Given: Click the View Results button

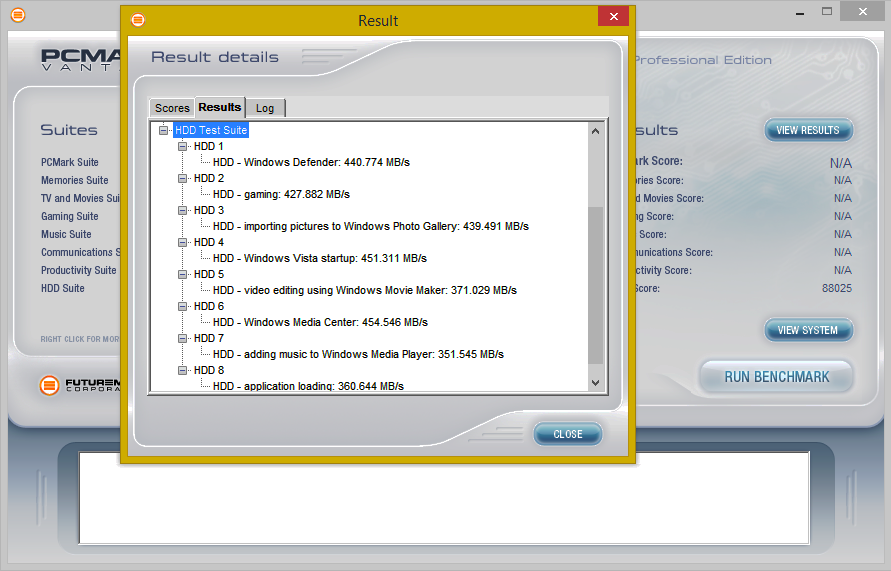Looking at the screenshot, I should pyautogui.click(x=808, y=130).
